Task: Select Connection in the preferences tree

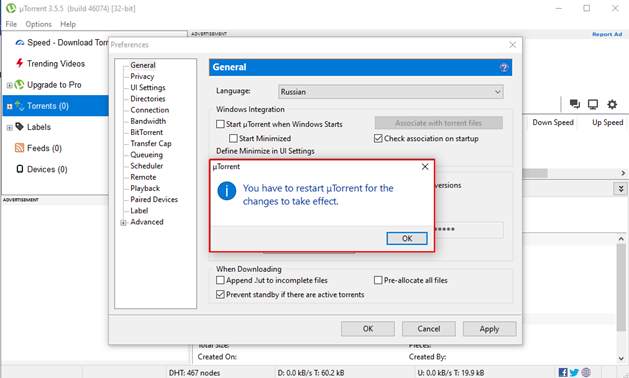Action: pyautogui.click(x=150, y=110)
